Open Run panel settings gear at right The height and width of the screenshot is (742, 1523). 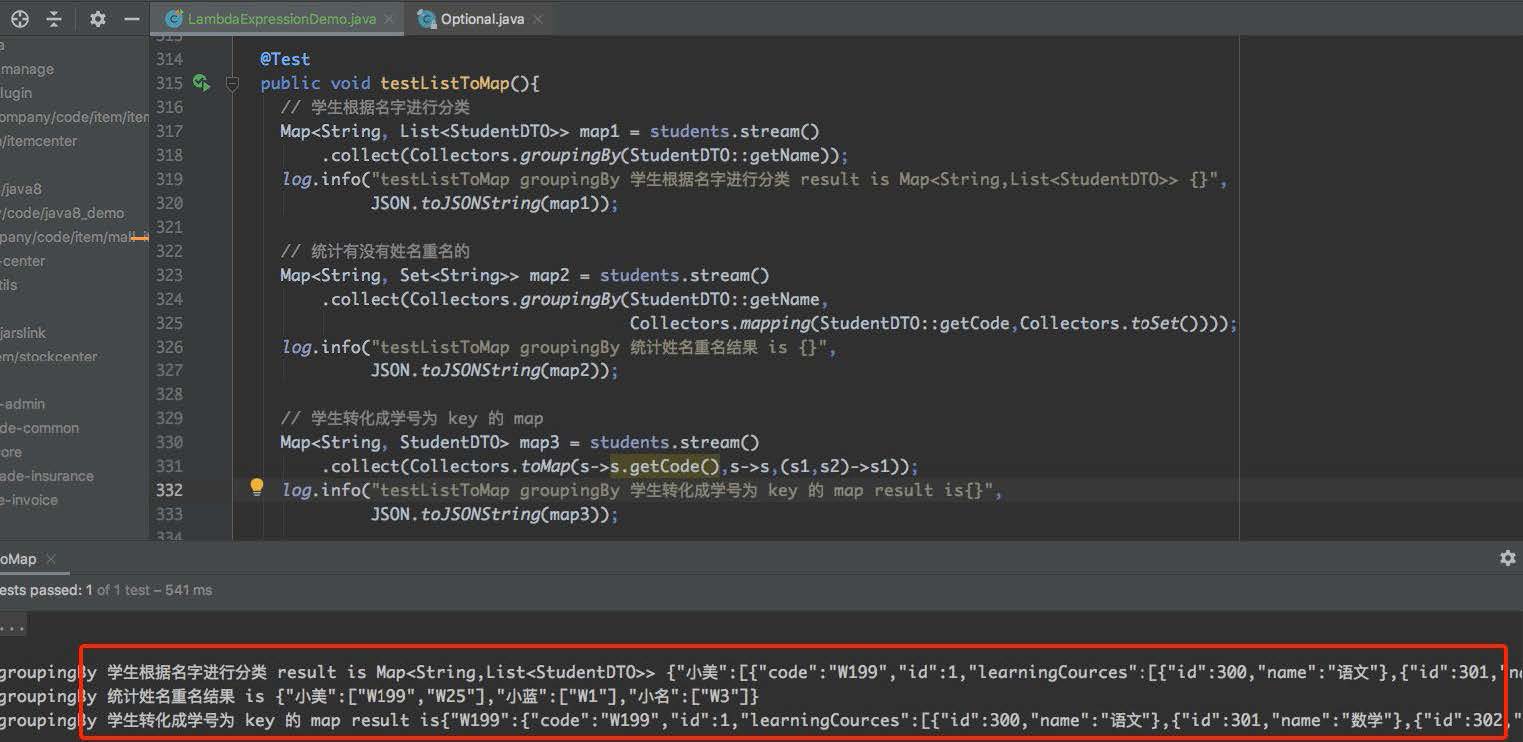[x=1507, y=558]
